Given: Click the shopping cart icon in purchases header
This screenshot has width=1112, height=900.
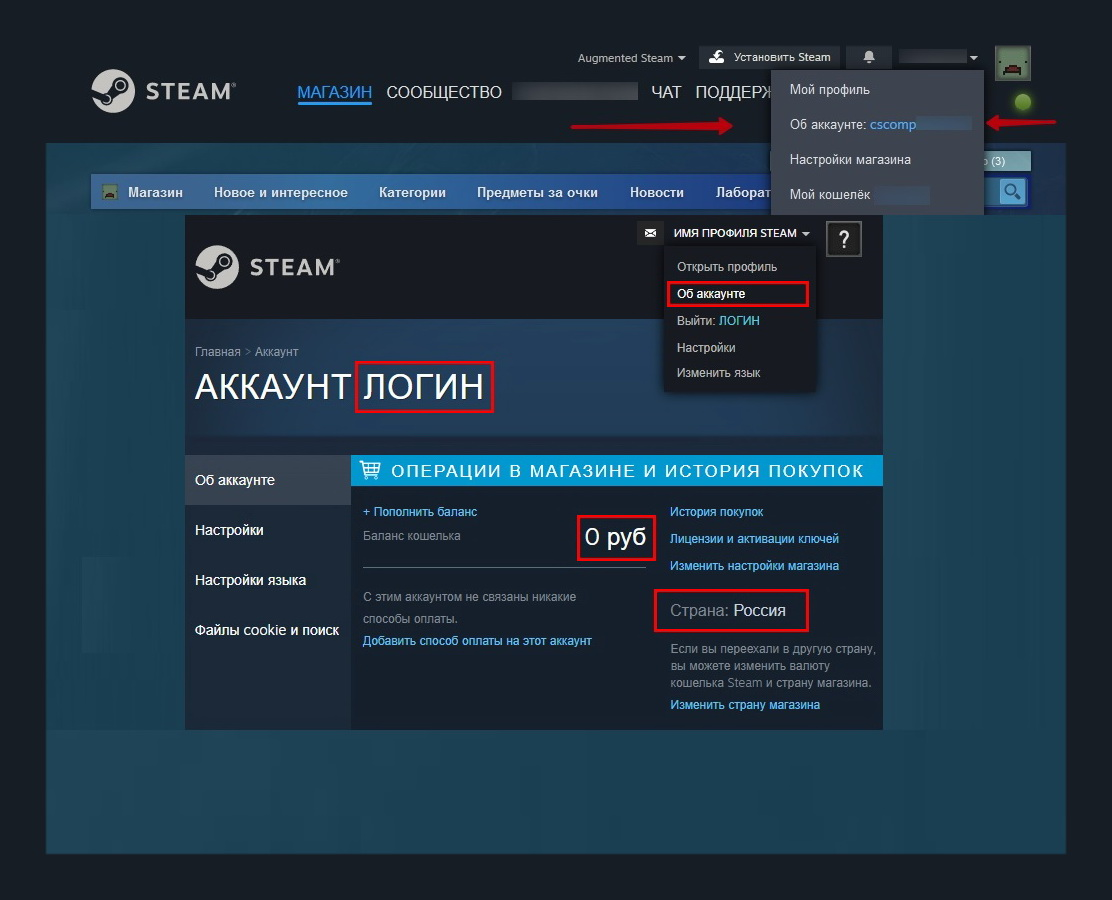Looking at the screenshot, I should click(370, 470).
